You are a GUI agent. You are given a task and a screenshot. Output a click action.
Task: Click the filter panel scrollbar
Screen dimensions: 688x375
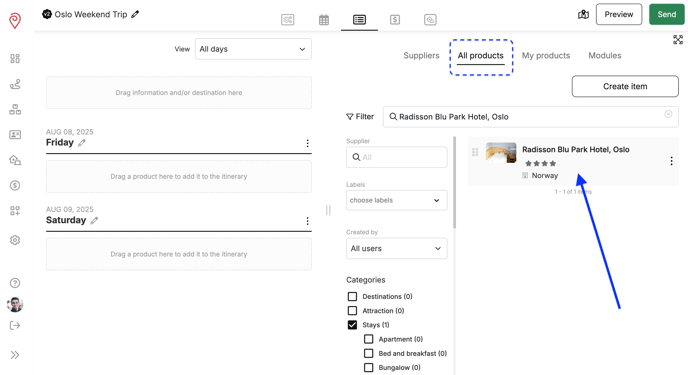point(455,182)
